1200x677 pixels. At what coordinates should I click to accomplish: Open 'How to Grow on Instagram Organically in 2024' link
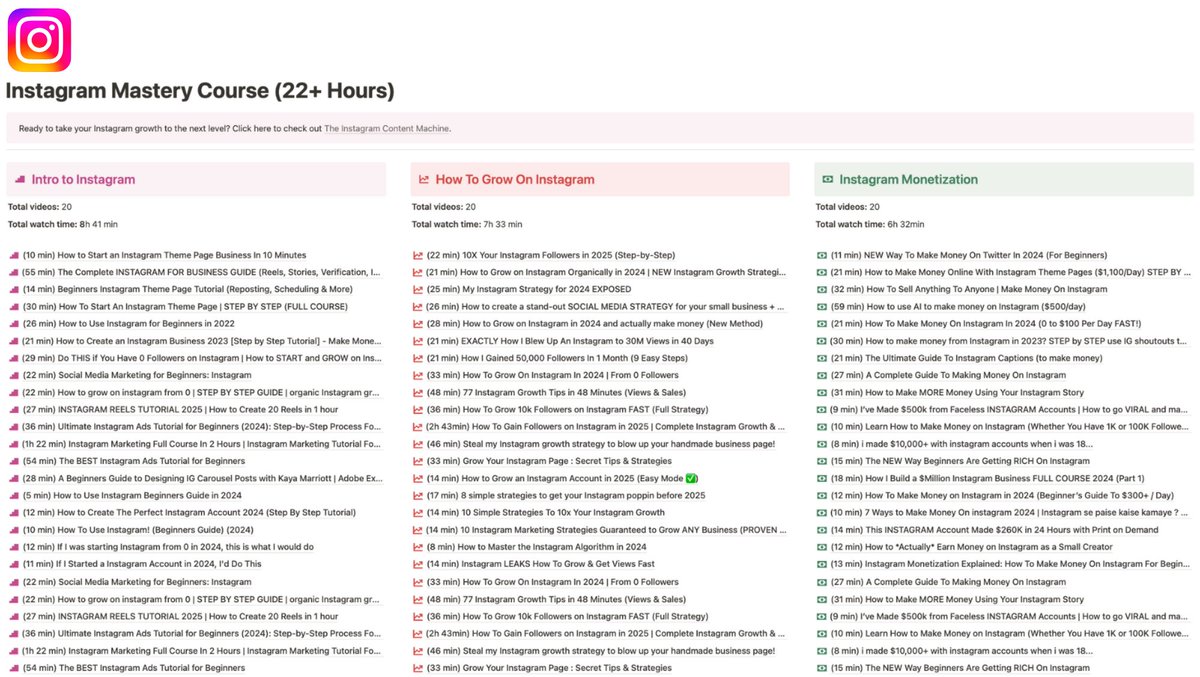(606, 272)
